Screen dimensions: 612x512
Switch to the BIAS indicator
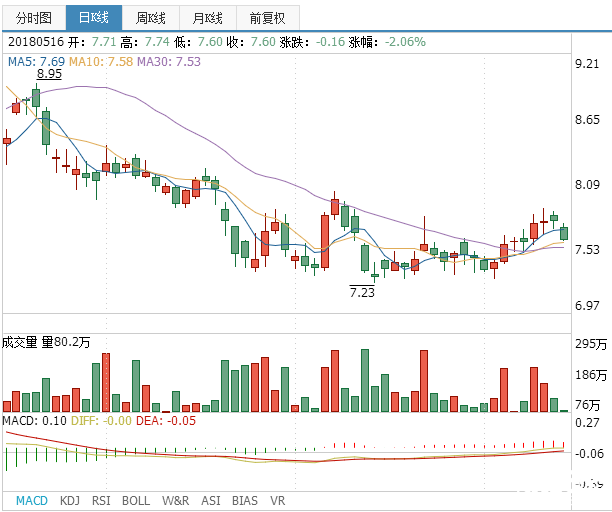tap(245, 500)
